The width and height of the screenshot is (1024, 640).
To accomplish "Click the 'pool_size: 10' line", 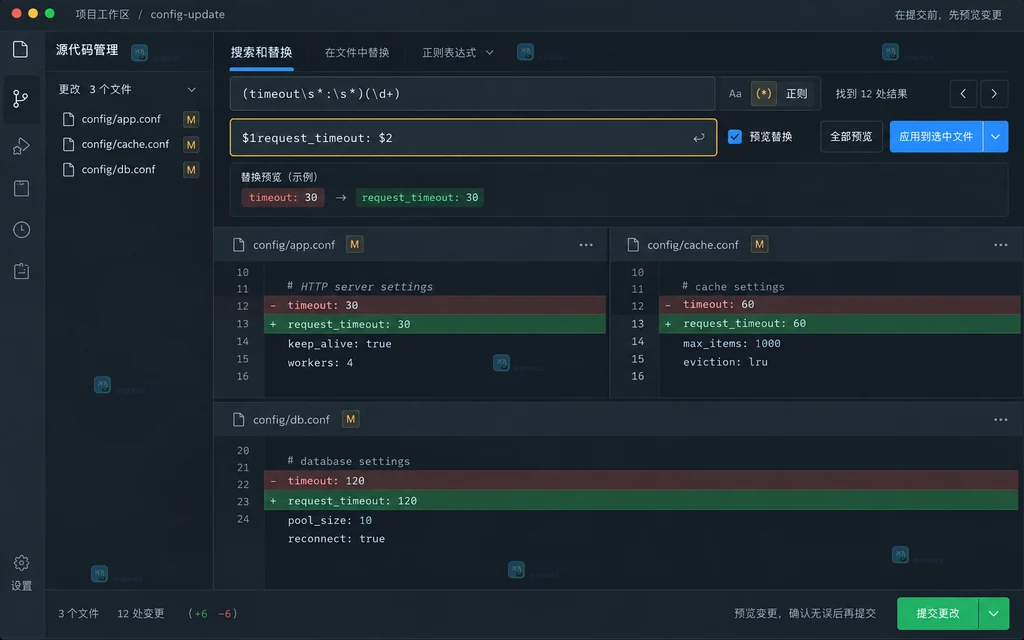I will pos(330,520).
